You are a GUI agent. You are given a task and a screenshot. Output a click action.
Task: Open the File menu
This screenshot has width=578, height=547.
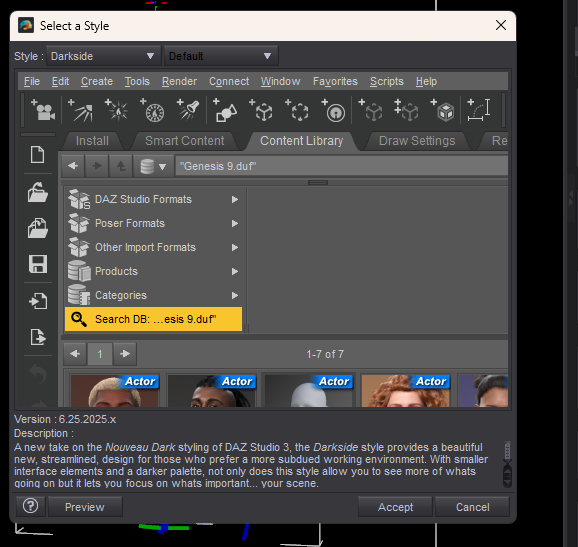[x=32, y=81]
